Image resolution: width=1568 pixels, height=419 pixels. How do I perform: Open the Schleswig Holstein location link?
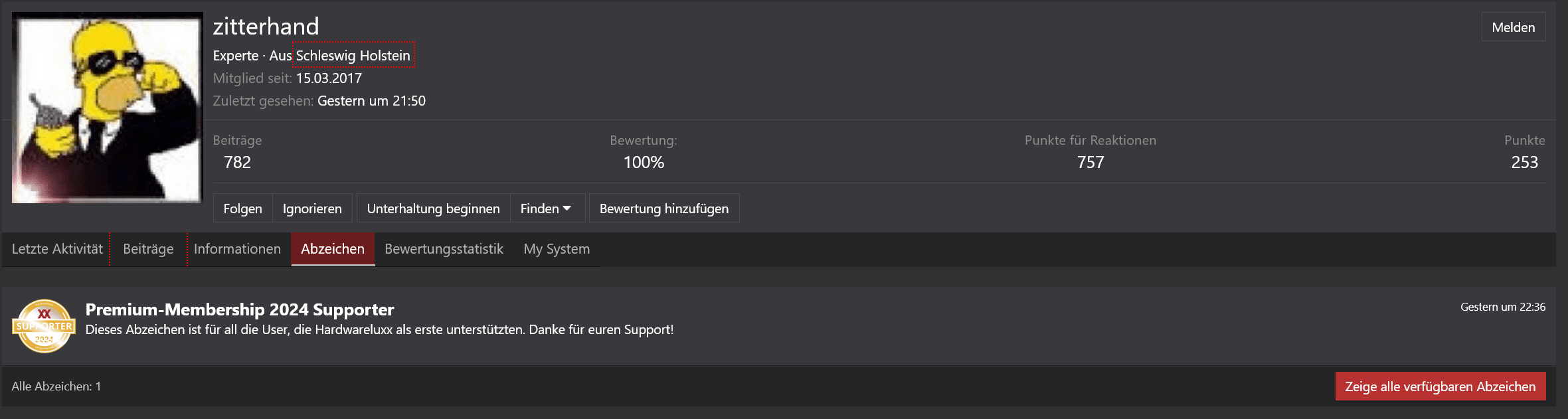click(x=353, y=56)
